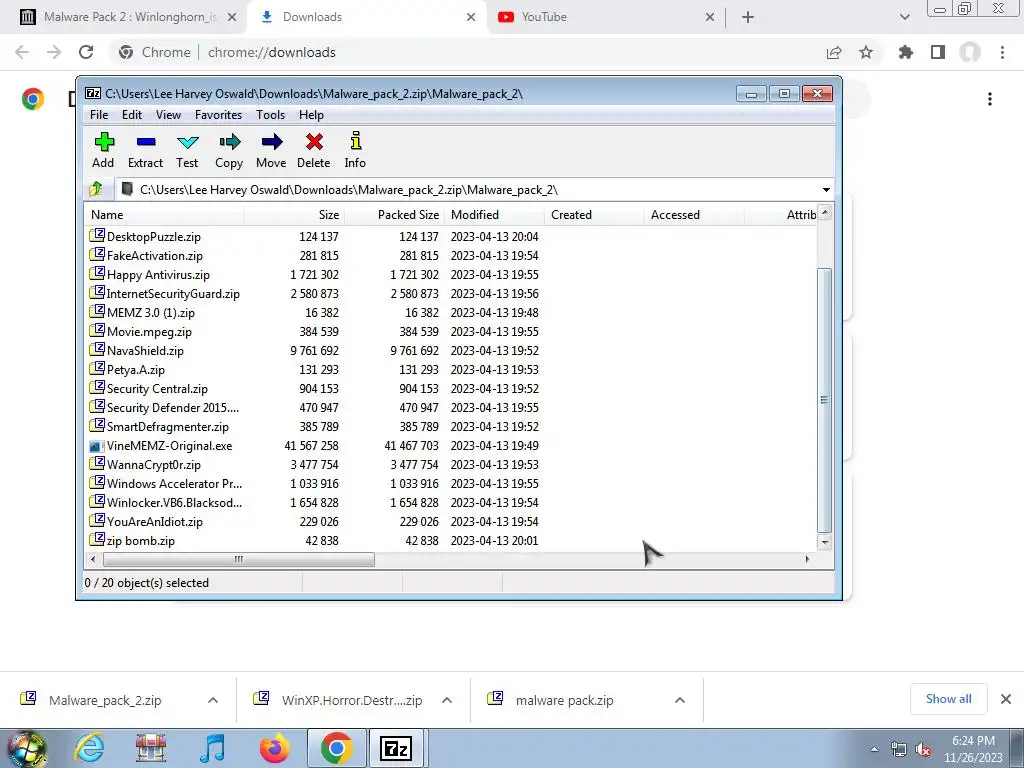Sort files by Modified column

tap(494, 215)
